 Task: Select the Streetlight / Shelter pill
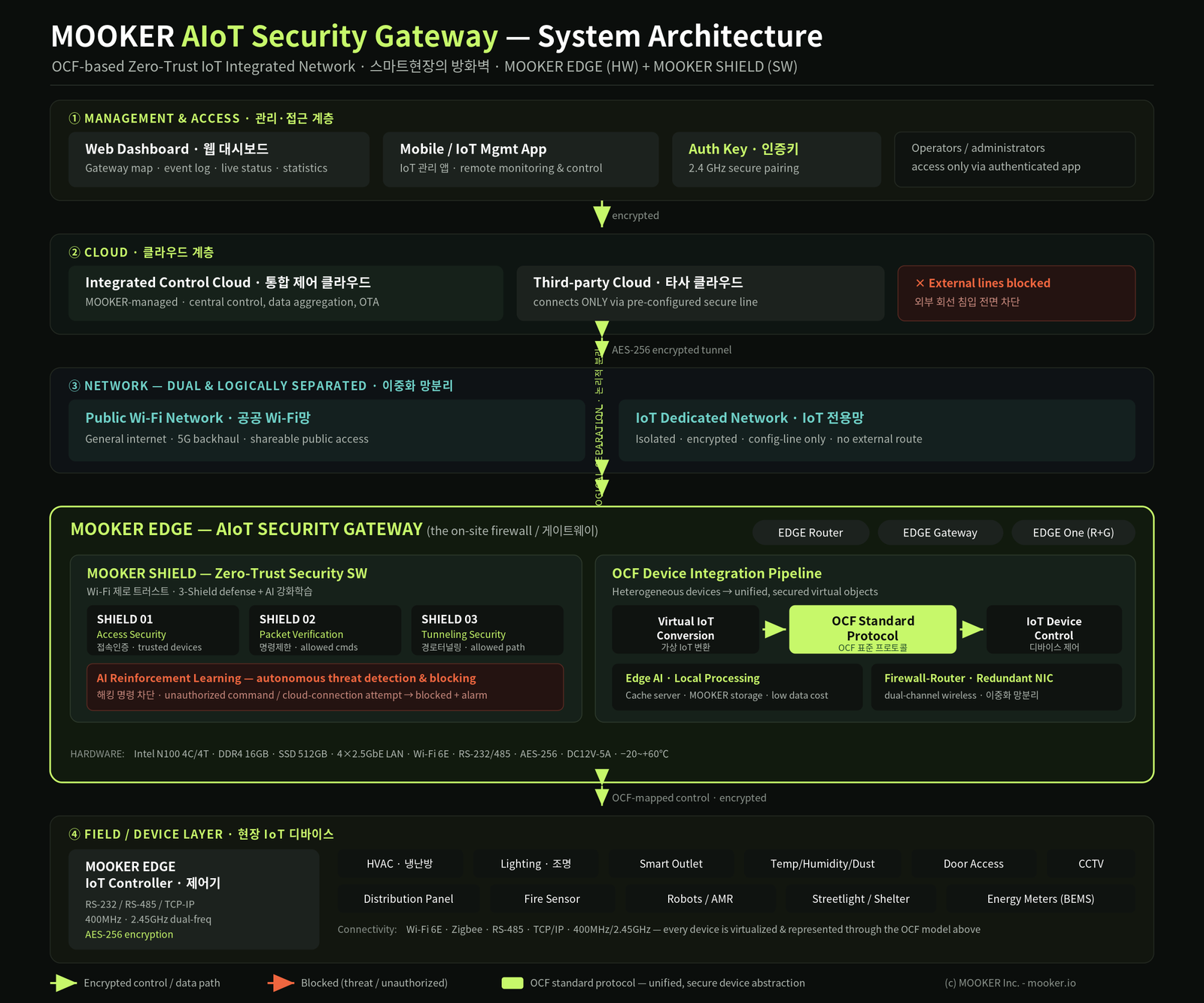coord(861,898)
